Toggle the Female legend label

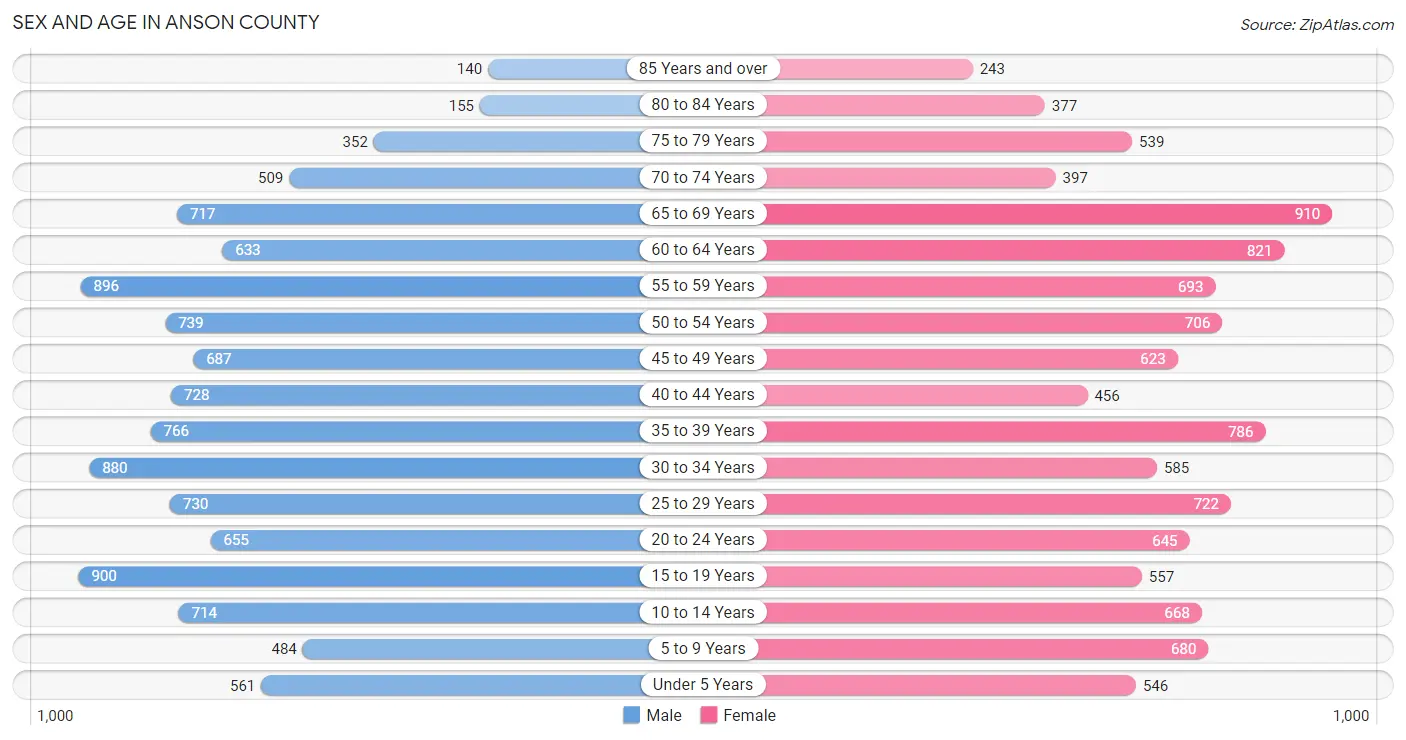pos(750,715)
